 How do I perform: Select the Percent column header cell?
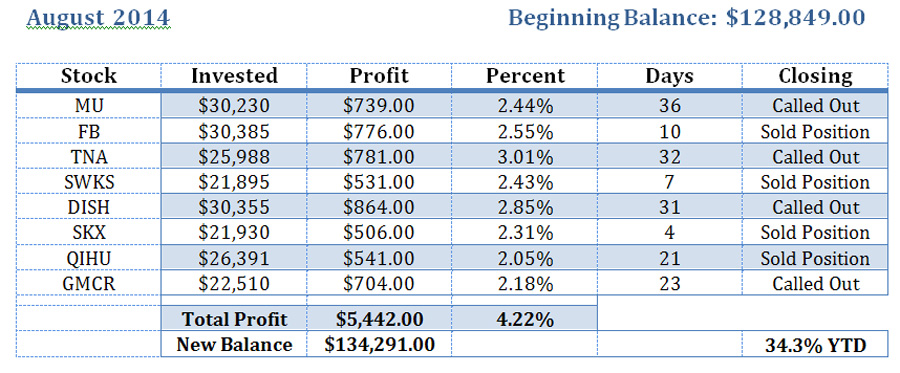pyautogui.click(x=525, y=76)
